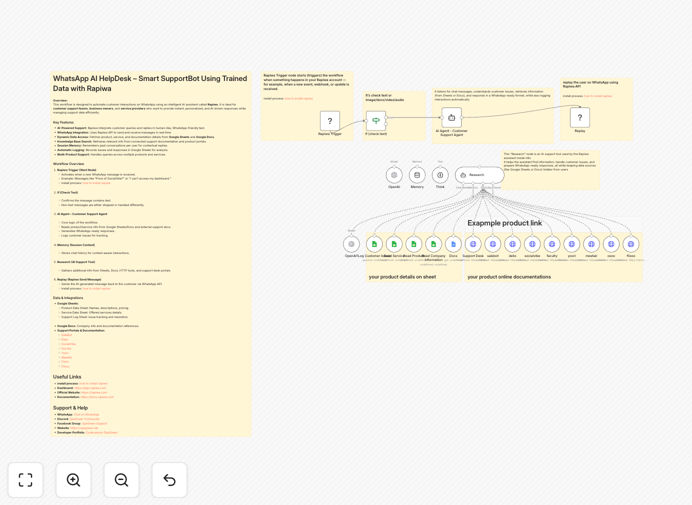The width and height of the screenshot is (692, 505).
Task: Select the Replay node on the right
Action: tap(580, 117)
